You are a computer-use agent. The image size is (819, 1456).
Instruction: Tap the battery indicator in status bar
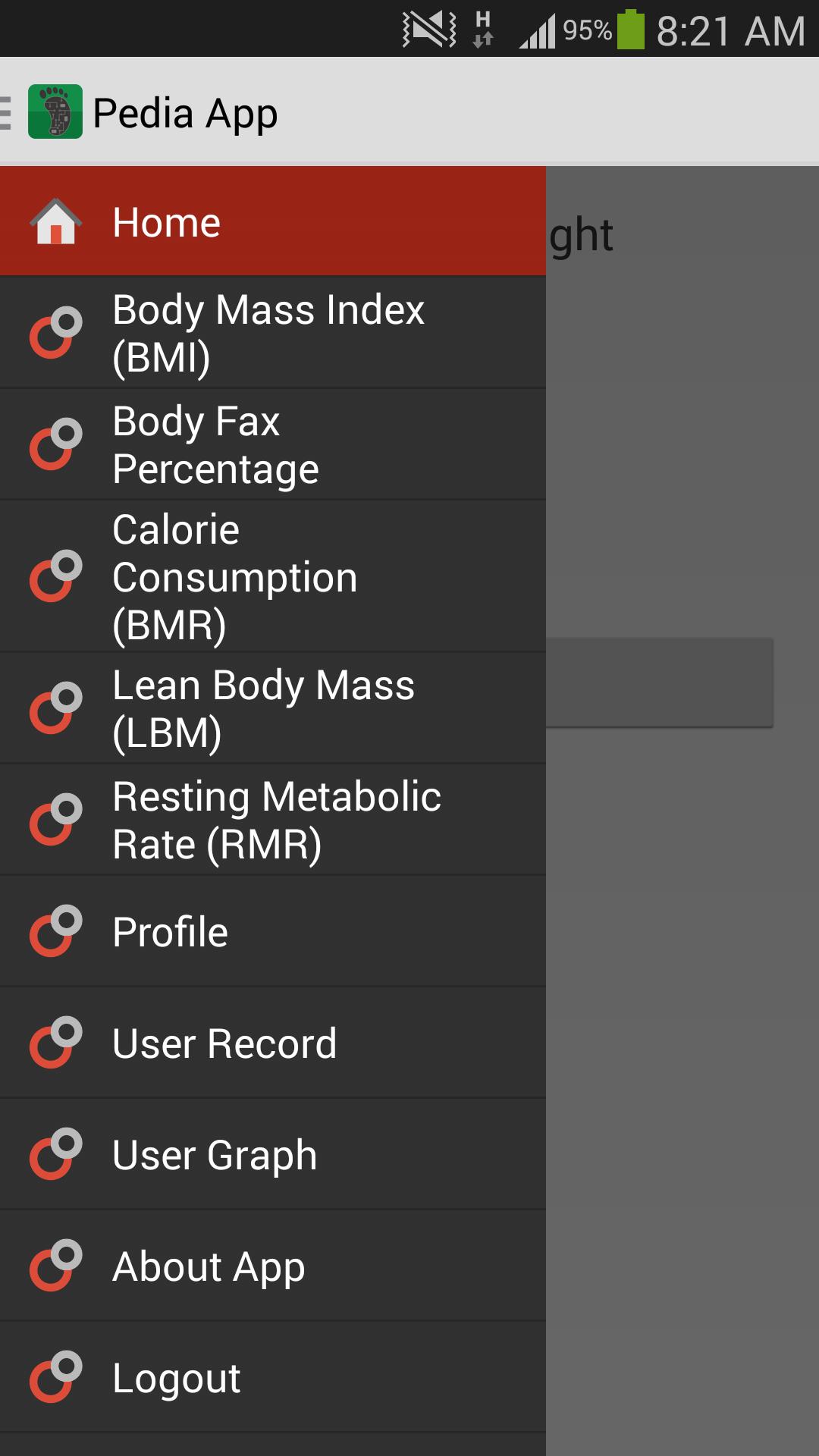click(x=630, y=30)
